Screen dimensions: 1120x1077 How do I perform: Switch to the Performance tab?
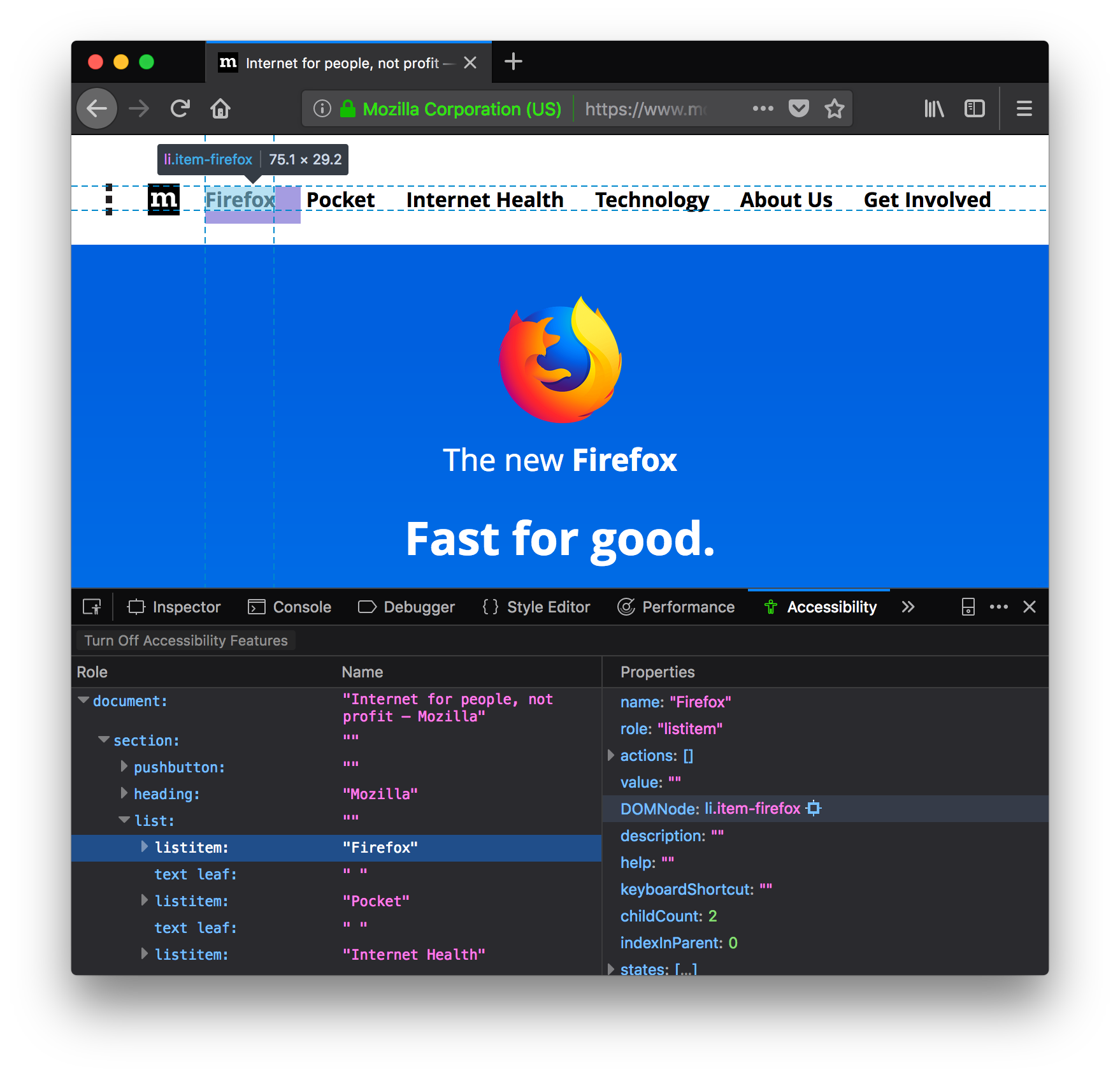click(676, 607)
